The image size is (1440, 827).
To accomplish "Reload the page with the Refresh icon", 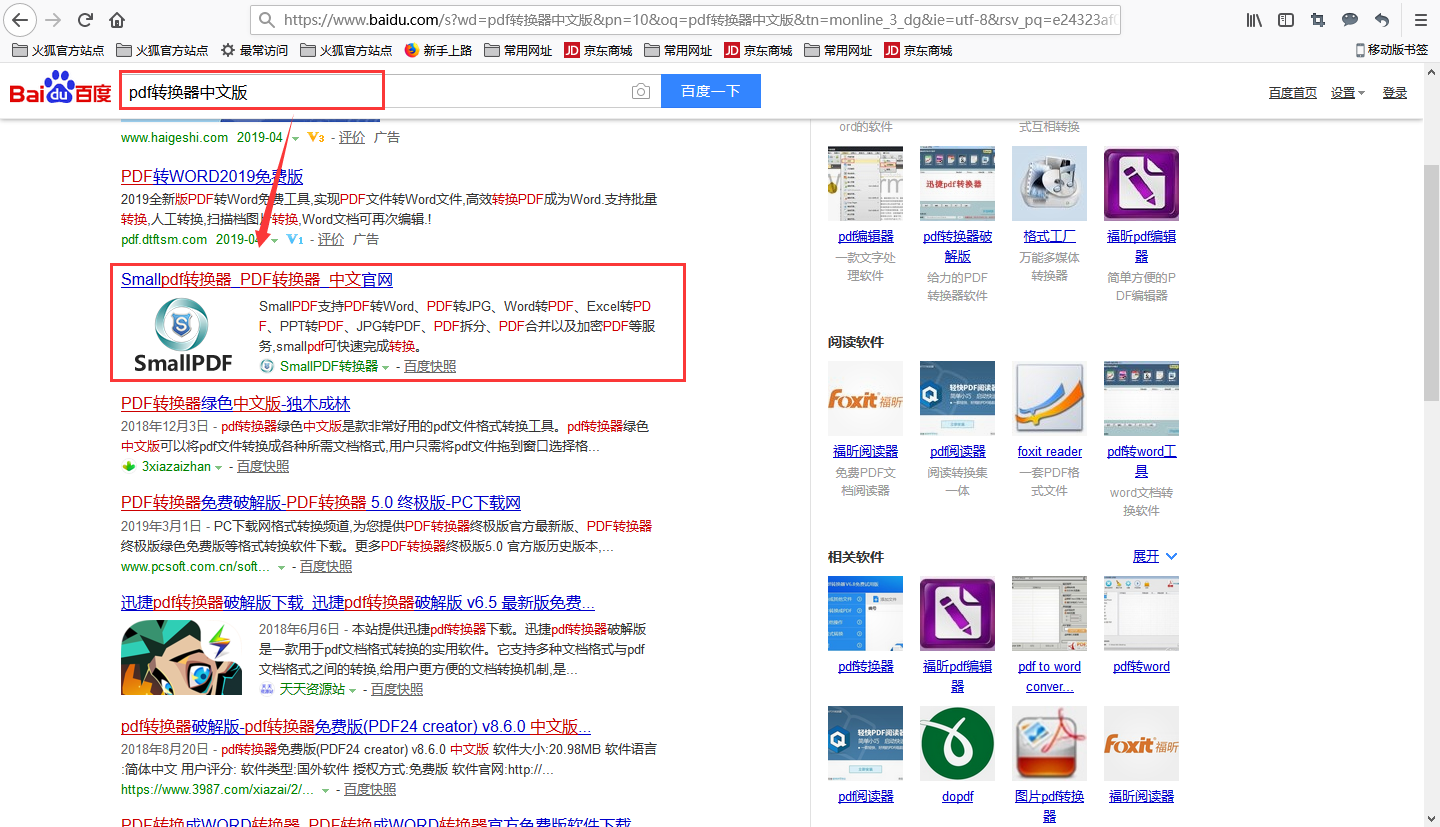I will (86, 20).
